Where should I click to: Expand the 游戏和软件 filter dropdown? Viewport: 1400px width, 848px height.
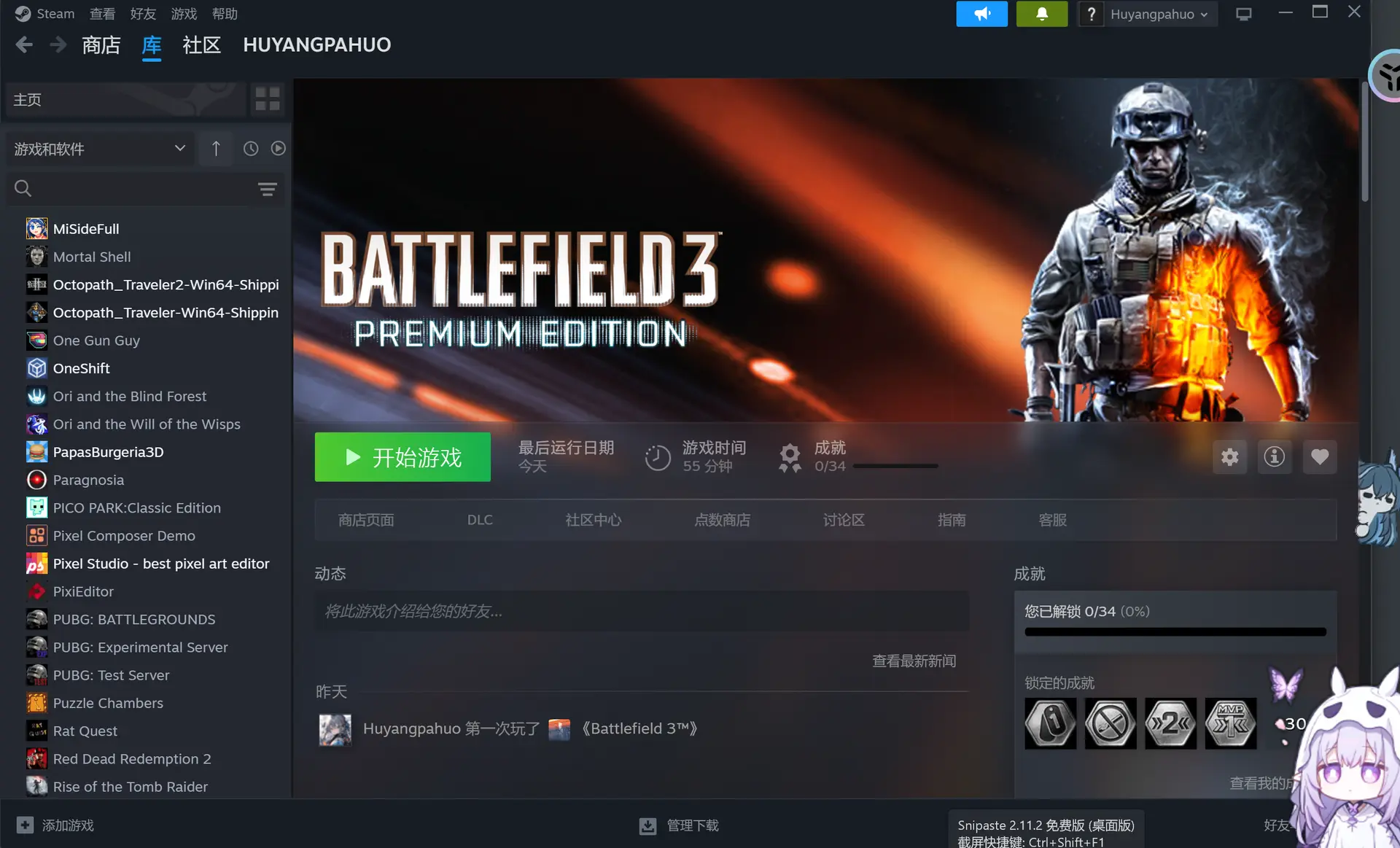(x=100, y=149)
